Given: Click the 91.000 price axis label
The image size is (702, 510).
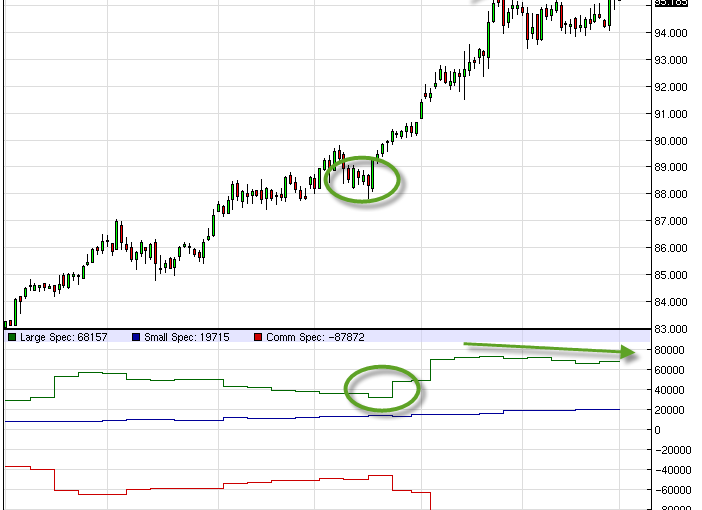Looking at the screenshot, I should click(x=671, y=114).
